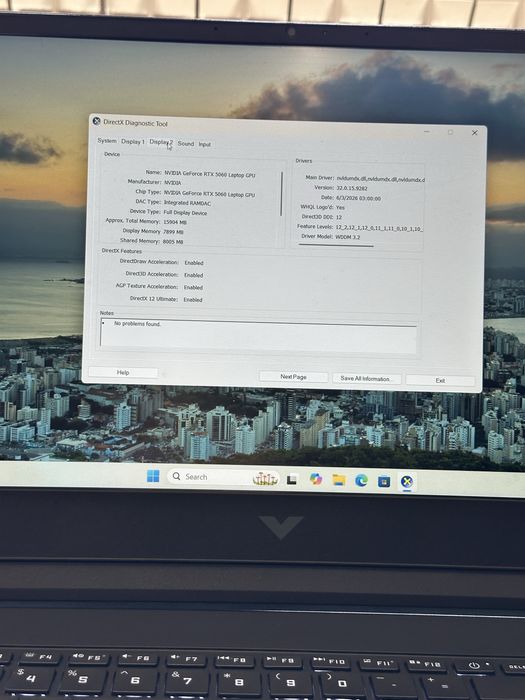Screen dimensions: 525x700
Task: Go to Next Page
Action: (293, 377)
